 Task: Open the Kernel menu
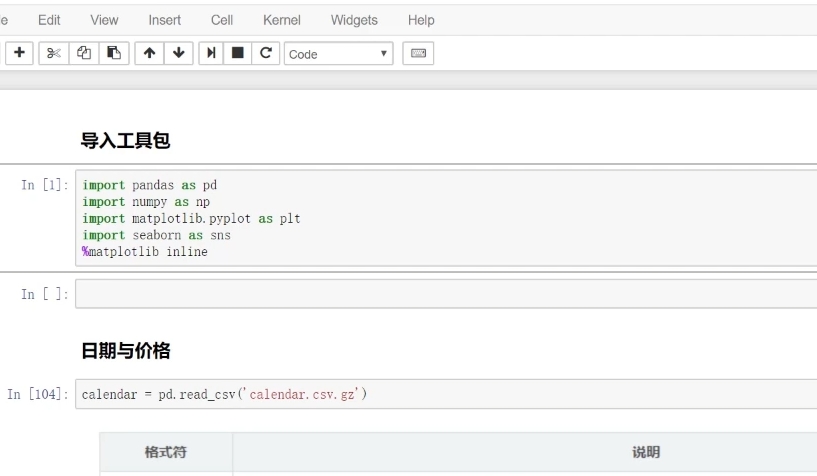[281, 20]
